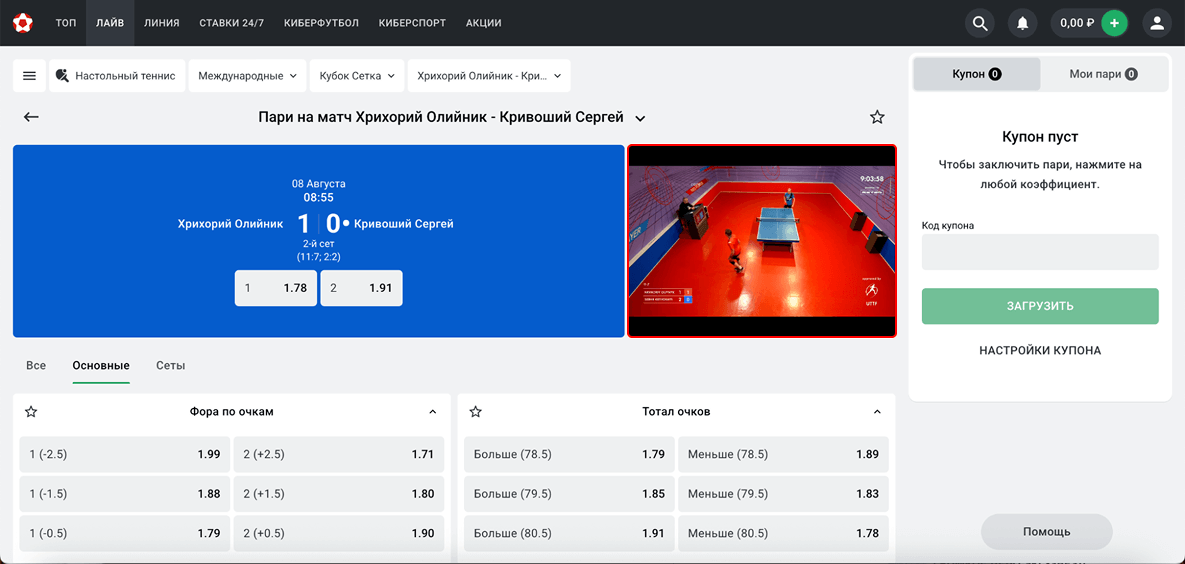Click the red site logo icon
Viewport: 1185px width, 564px height.
(22, 22)
